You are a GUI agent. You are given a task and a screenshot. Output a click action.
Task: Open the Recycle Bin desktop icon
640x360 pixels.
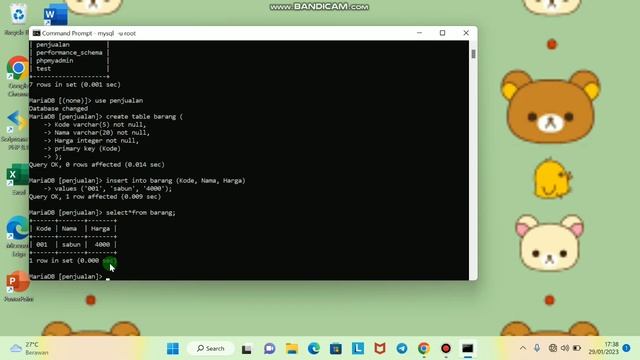pyautogui.click(x=18, y=18)
